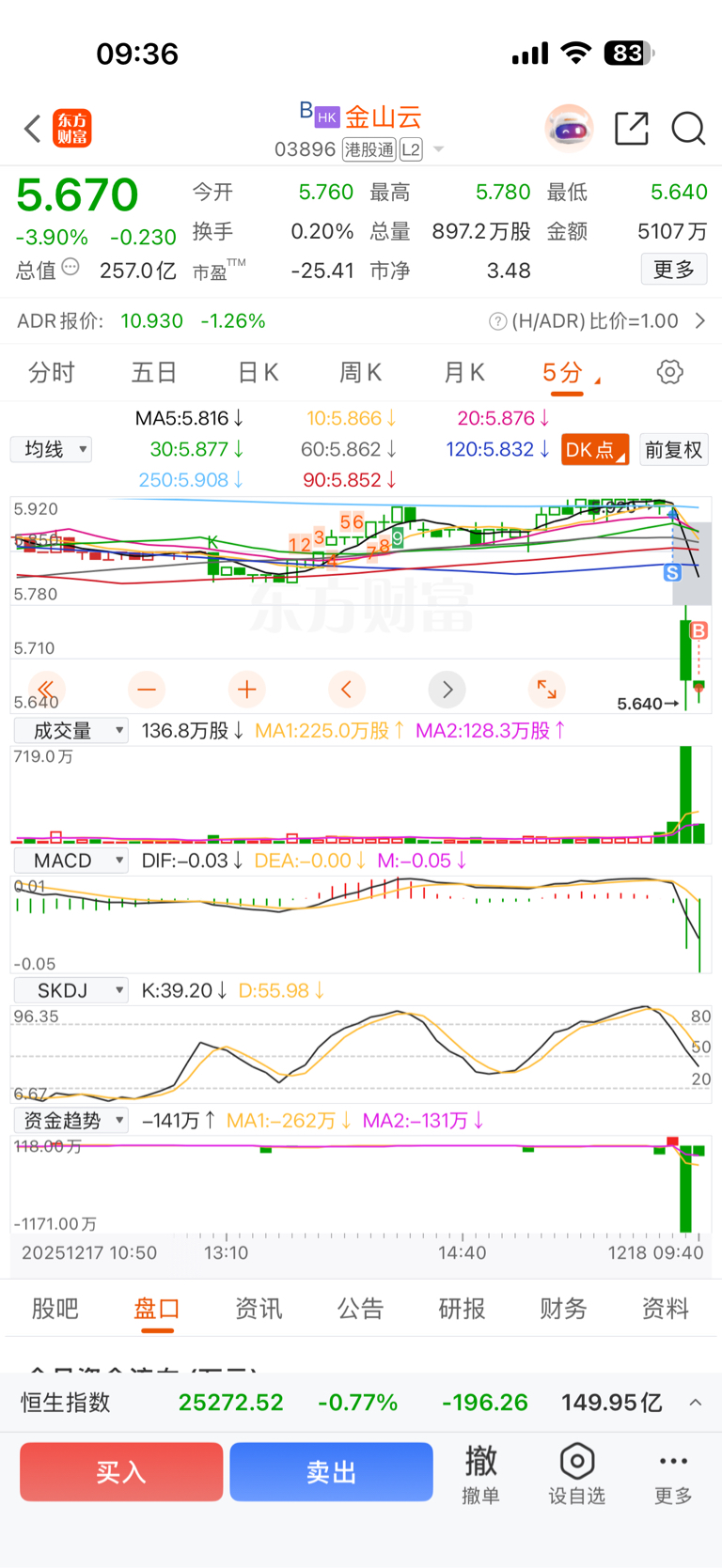Tap the 设自选 add watchlist icon
The width and height of the screenshot is (722, 1568).
[576, 1472]
